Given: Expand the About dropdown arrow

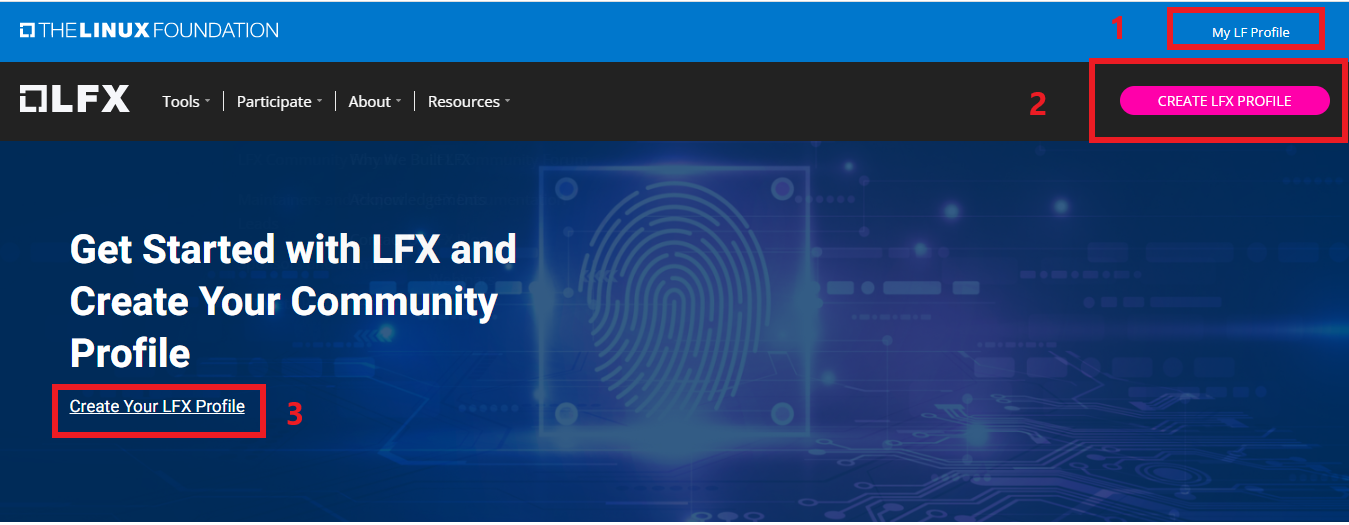Looking at the screenshot, I should point(398,101).
